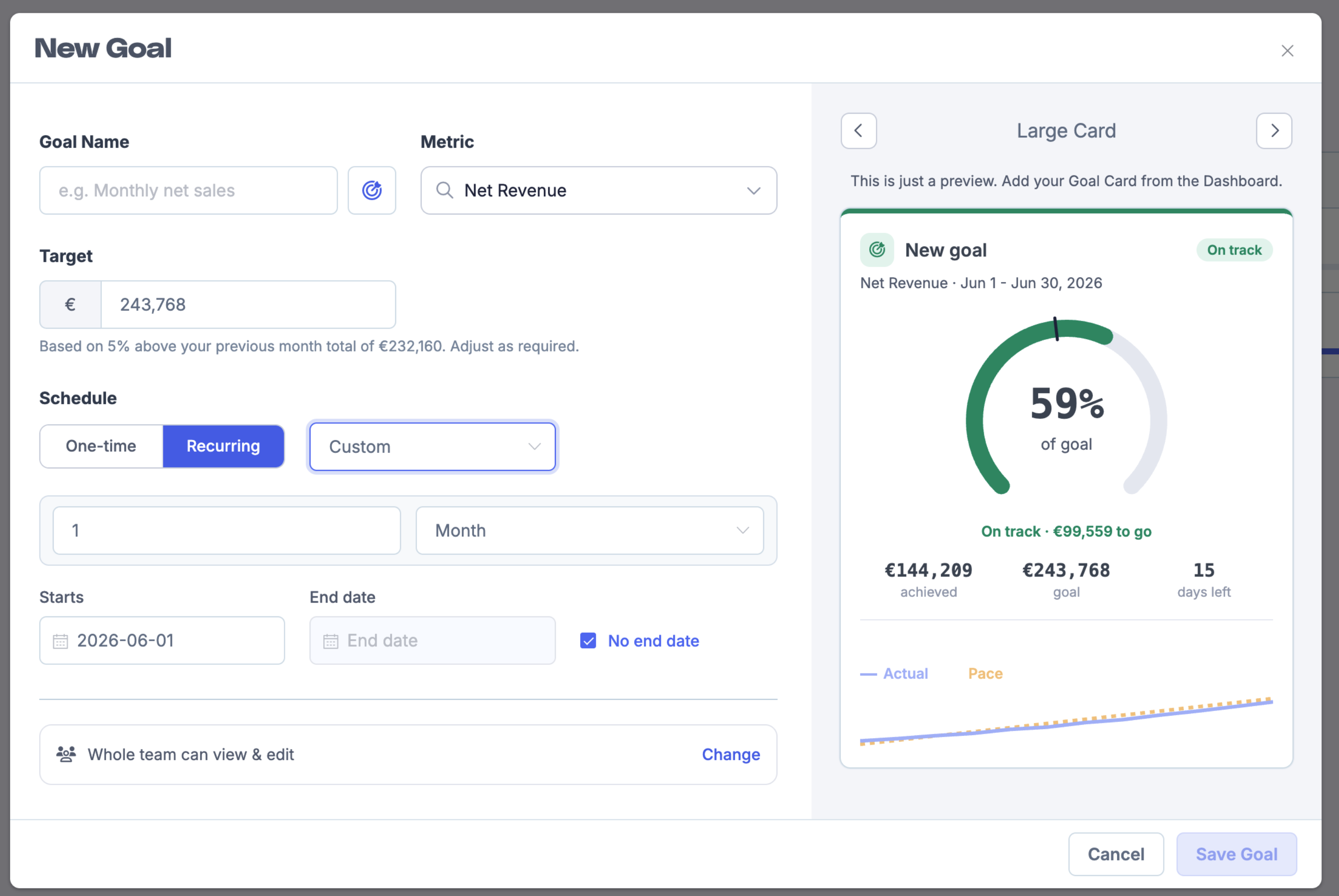Click the team people icon in the permissions row

(66, 754)
